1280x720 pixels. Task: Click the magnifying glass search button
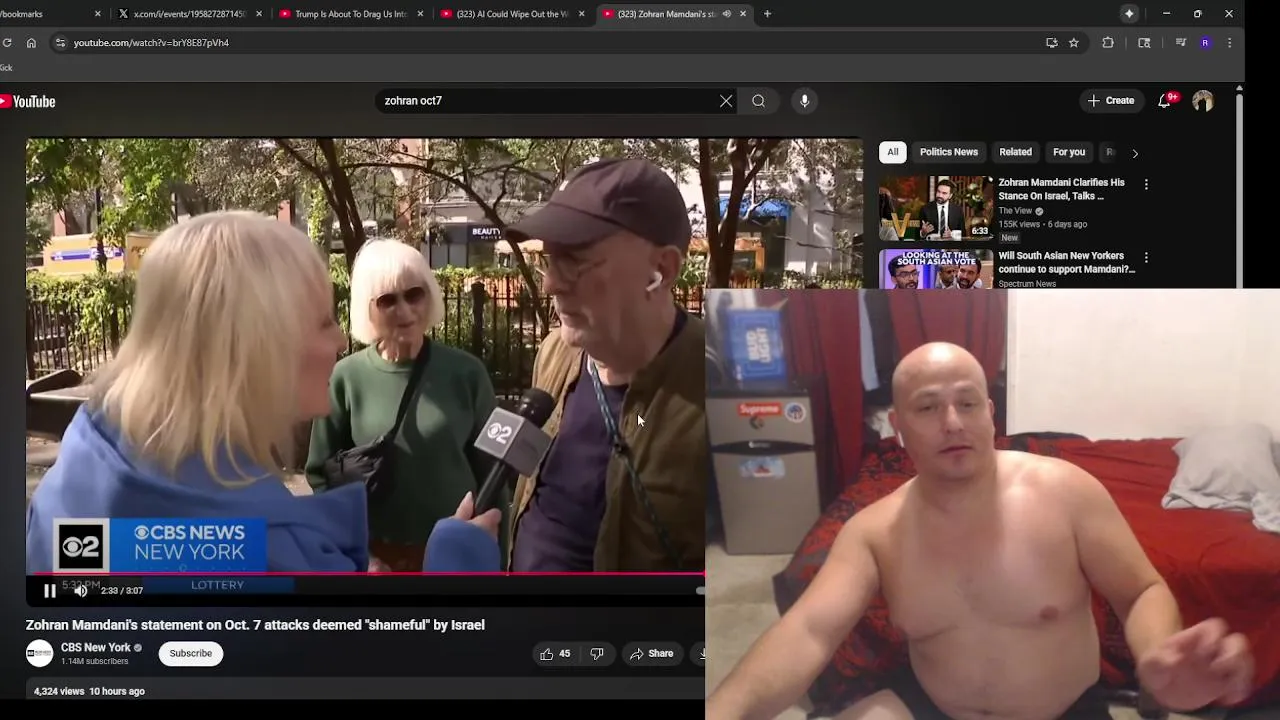[x=758, y=101]
